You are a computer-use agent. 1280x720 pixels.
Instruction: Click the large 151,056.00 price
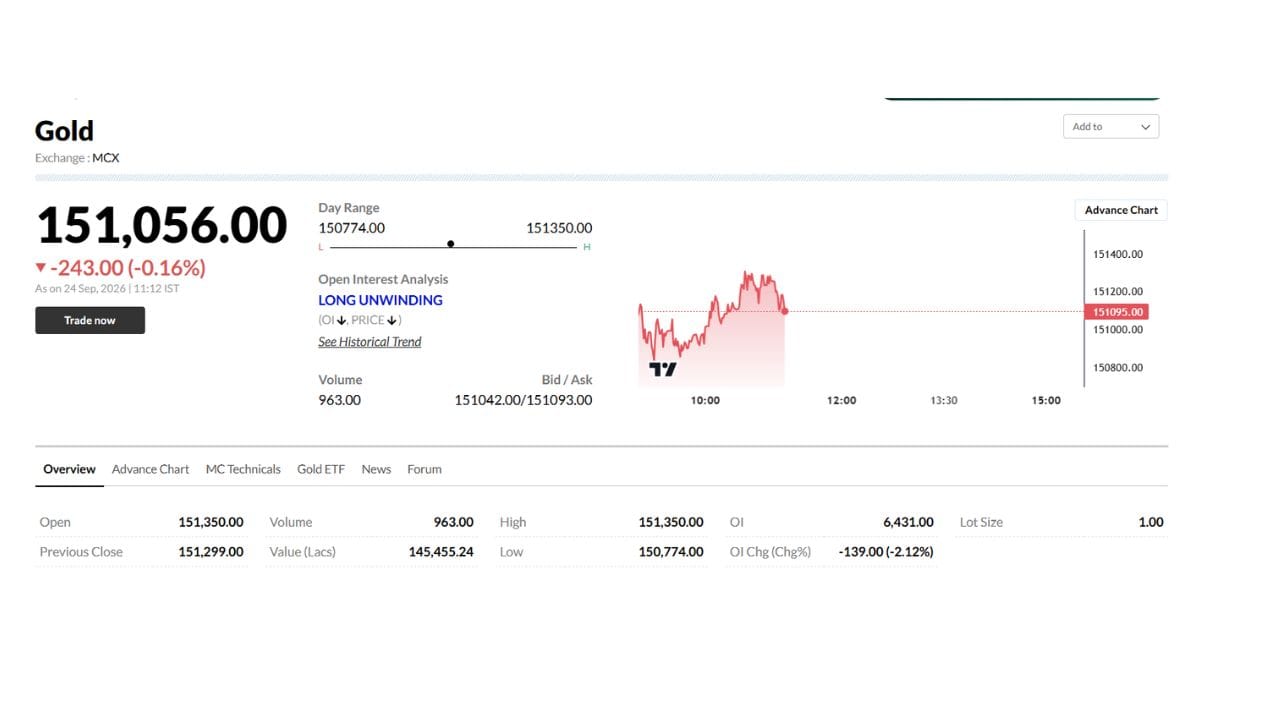tap(162, 225)
